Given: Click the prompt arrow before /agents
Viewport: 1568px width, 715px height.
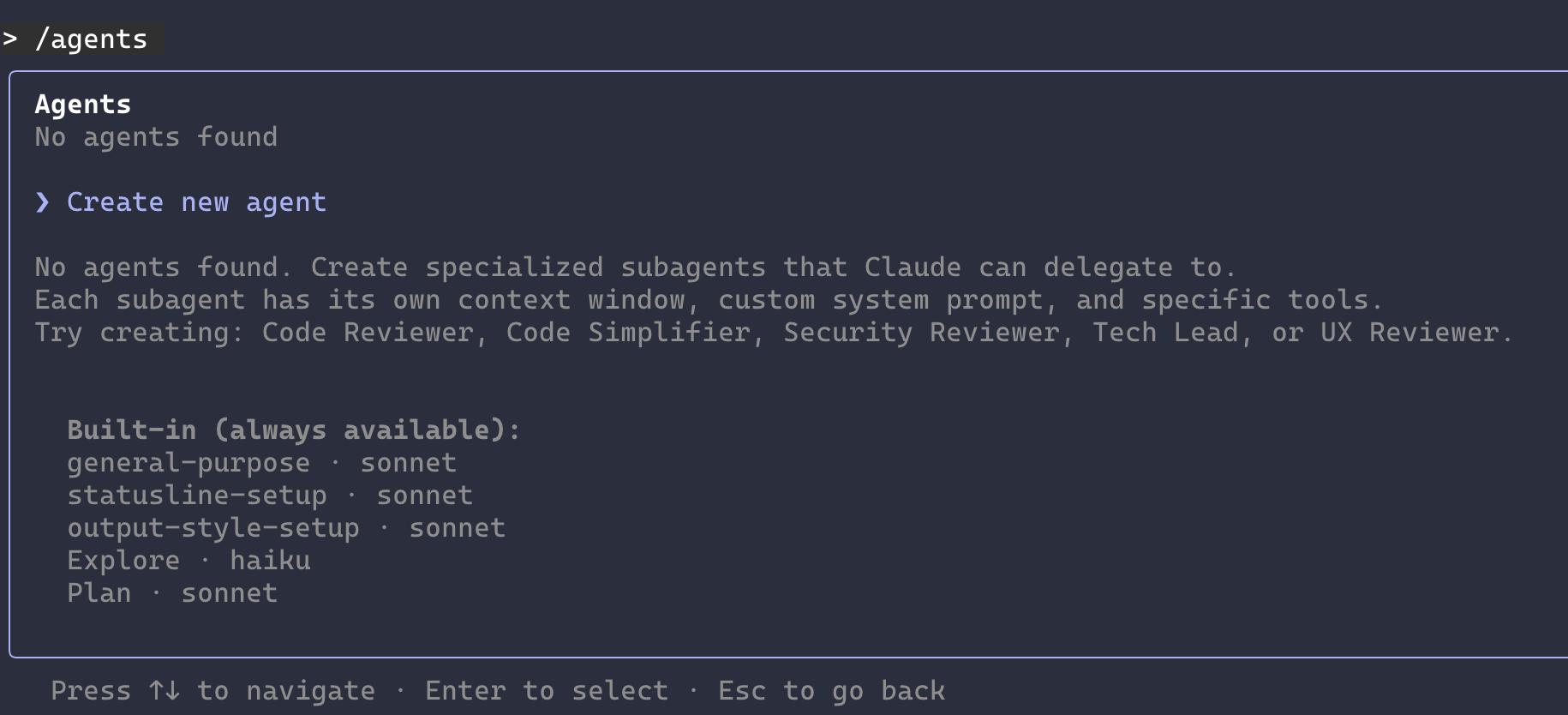Looking at the screenshot, I should [10, 39].
